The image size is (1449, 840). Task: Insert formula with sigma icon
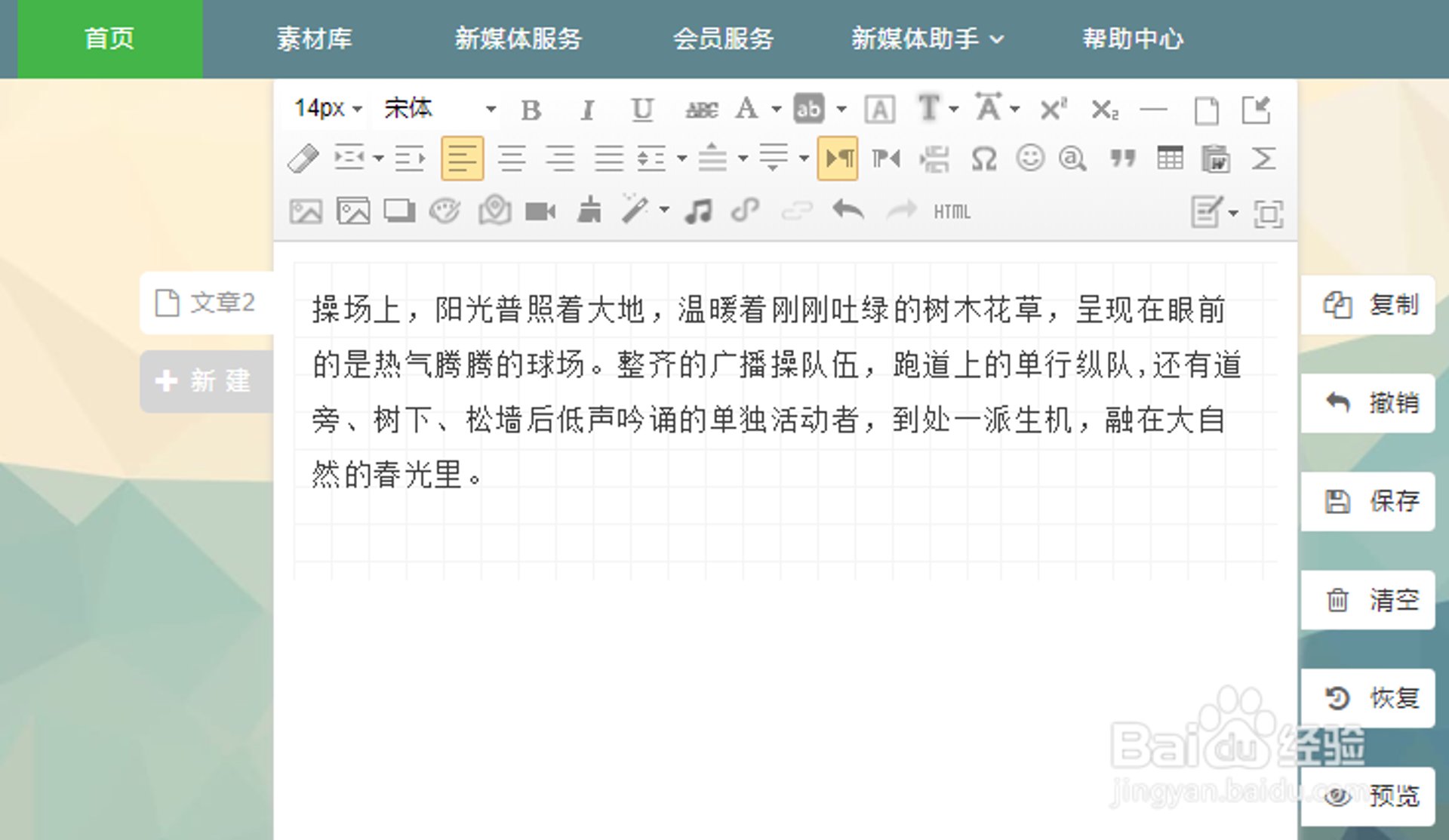click(x=1264, y=158)
